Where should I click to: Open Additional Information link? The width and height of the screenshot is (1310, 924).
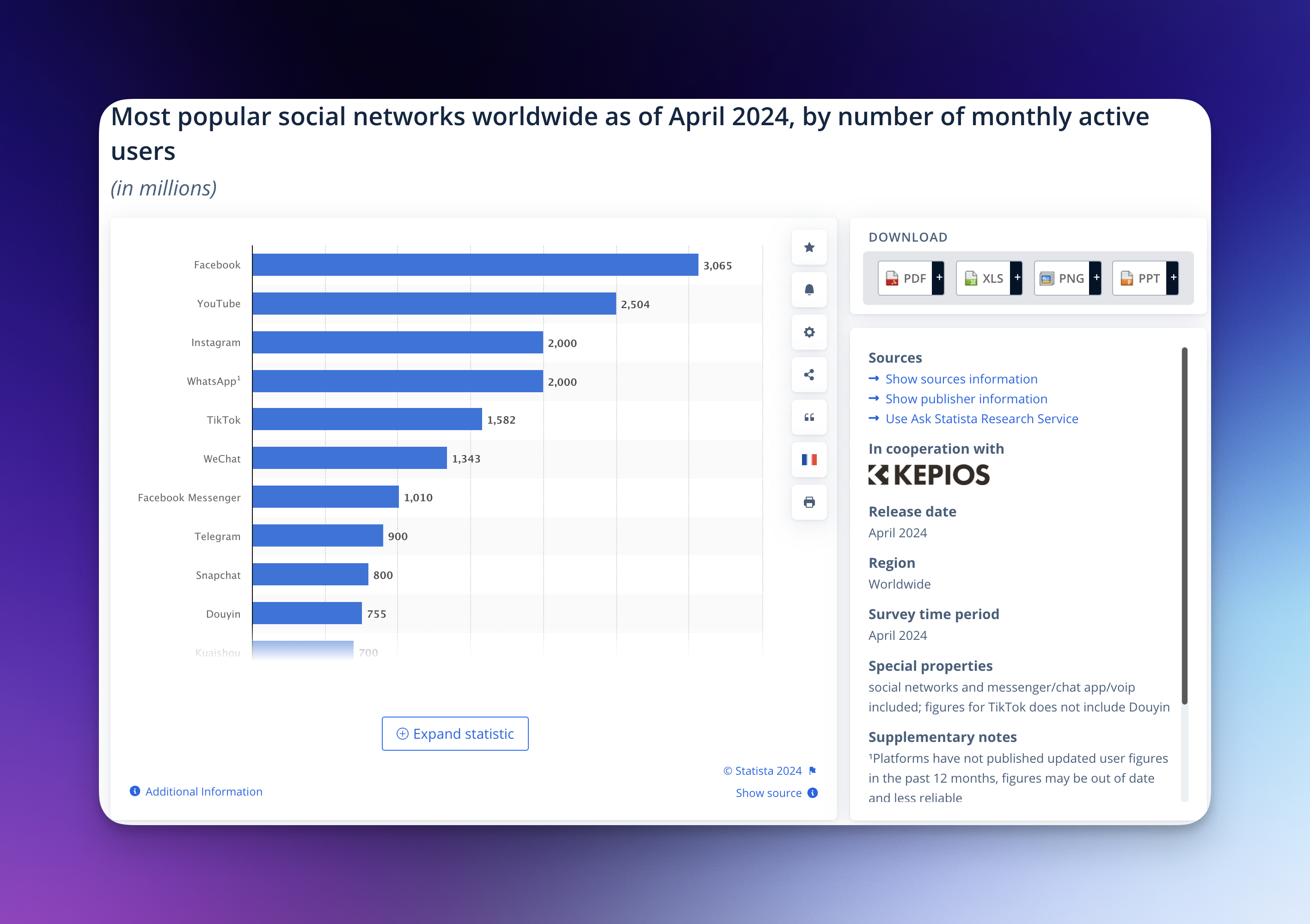(x=204, y=792)
